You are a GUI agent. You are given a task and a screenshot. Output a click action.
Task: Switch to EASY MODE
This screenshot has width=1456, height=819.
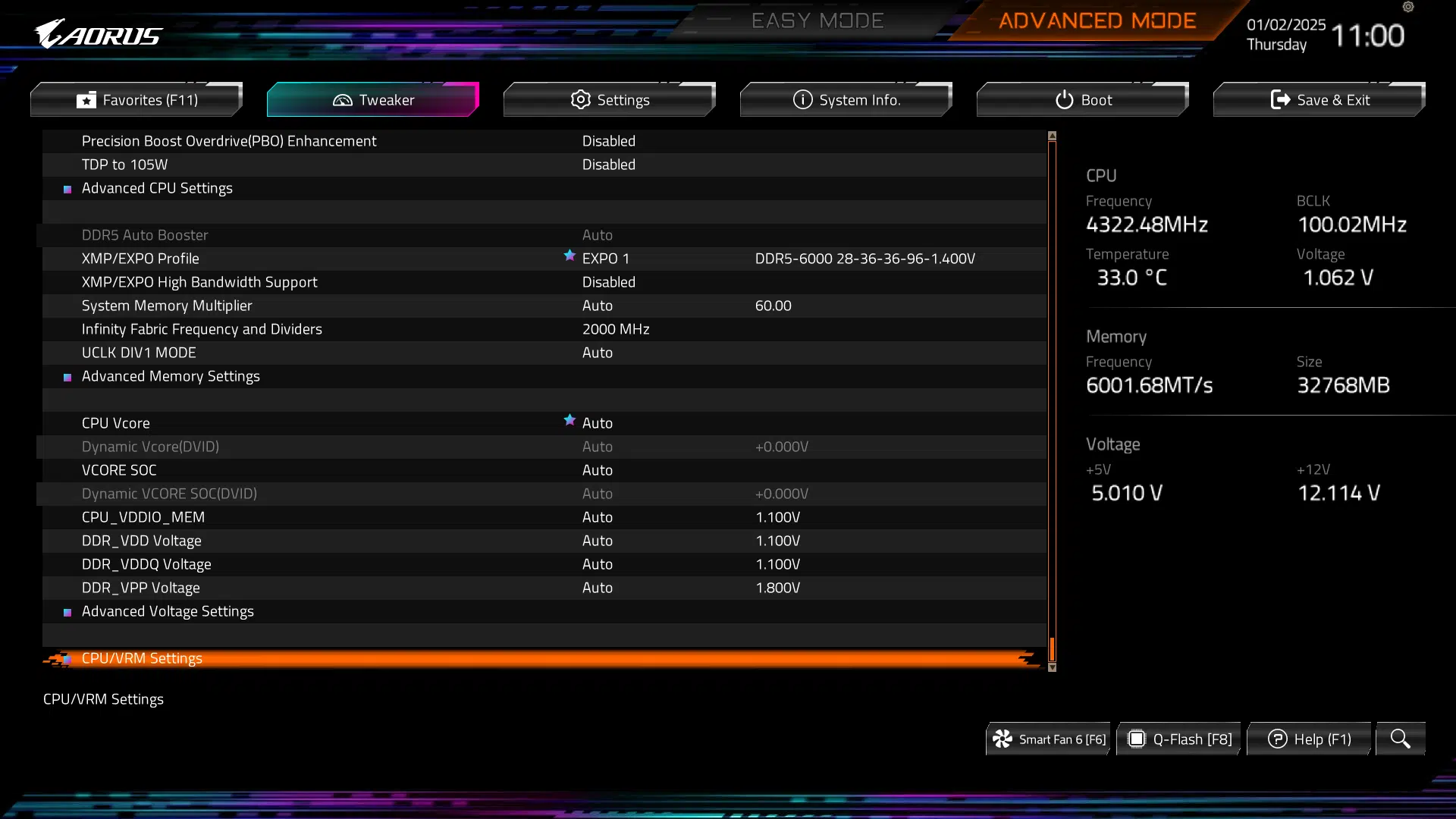(817, 20)
